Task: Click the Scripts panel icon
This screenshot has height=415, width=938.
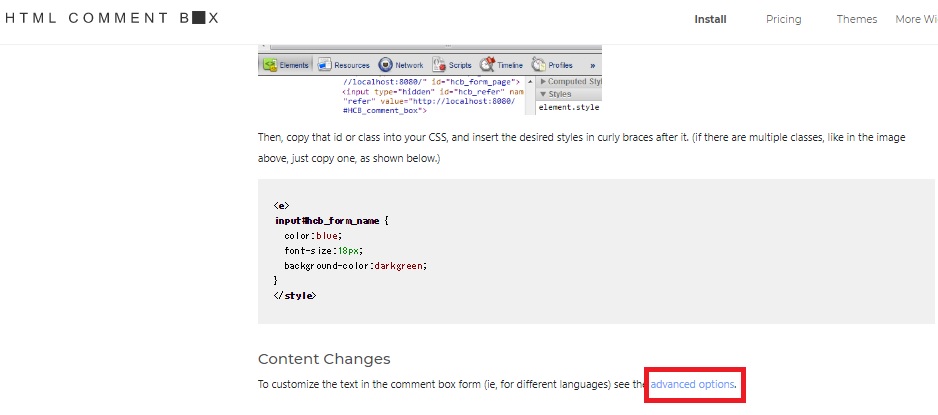Action: tap(439, 65)
